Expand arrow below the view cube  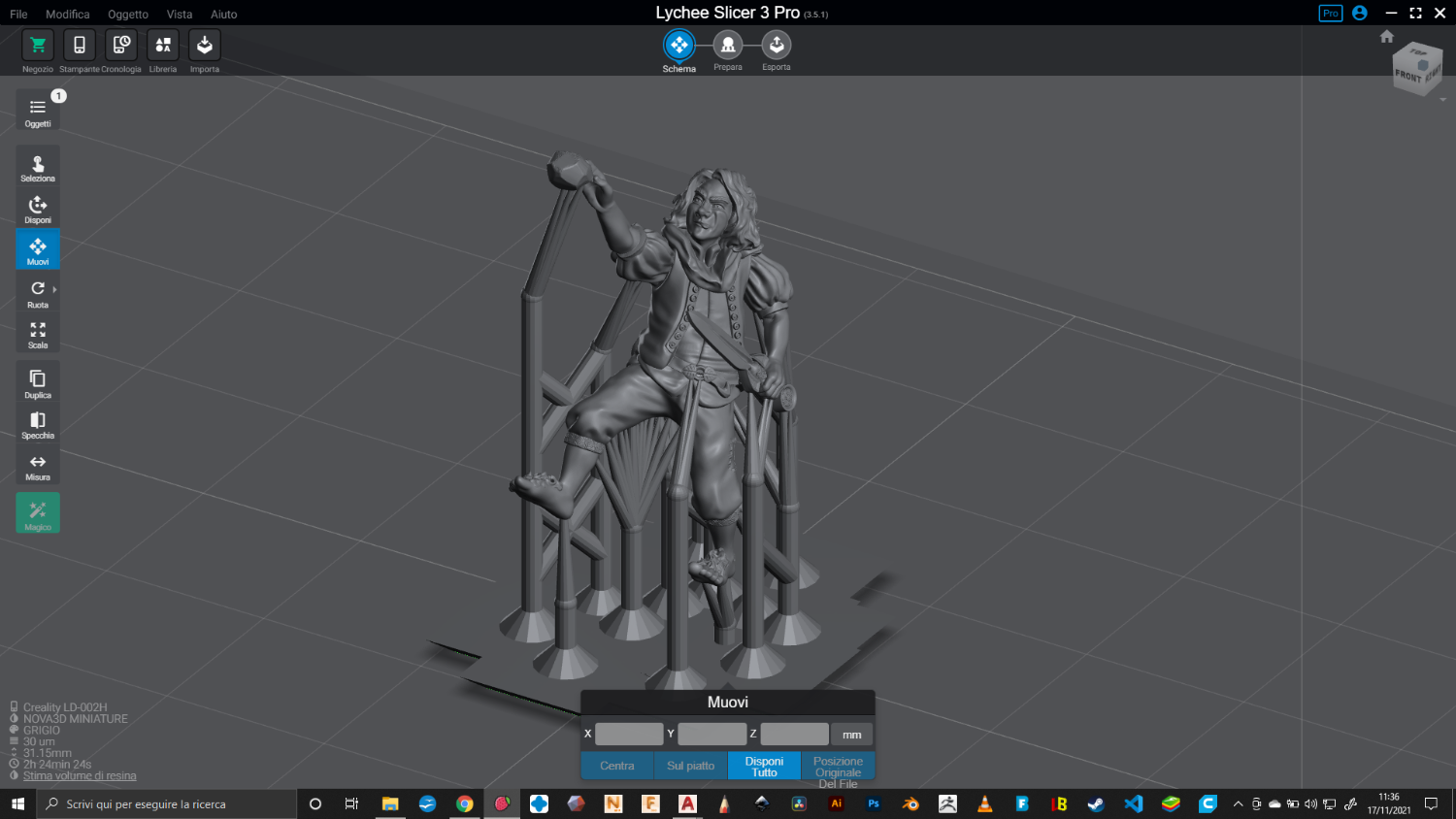(x=1442, y=100)
